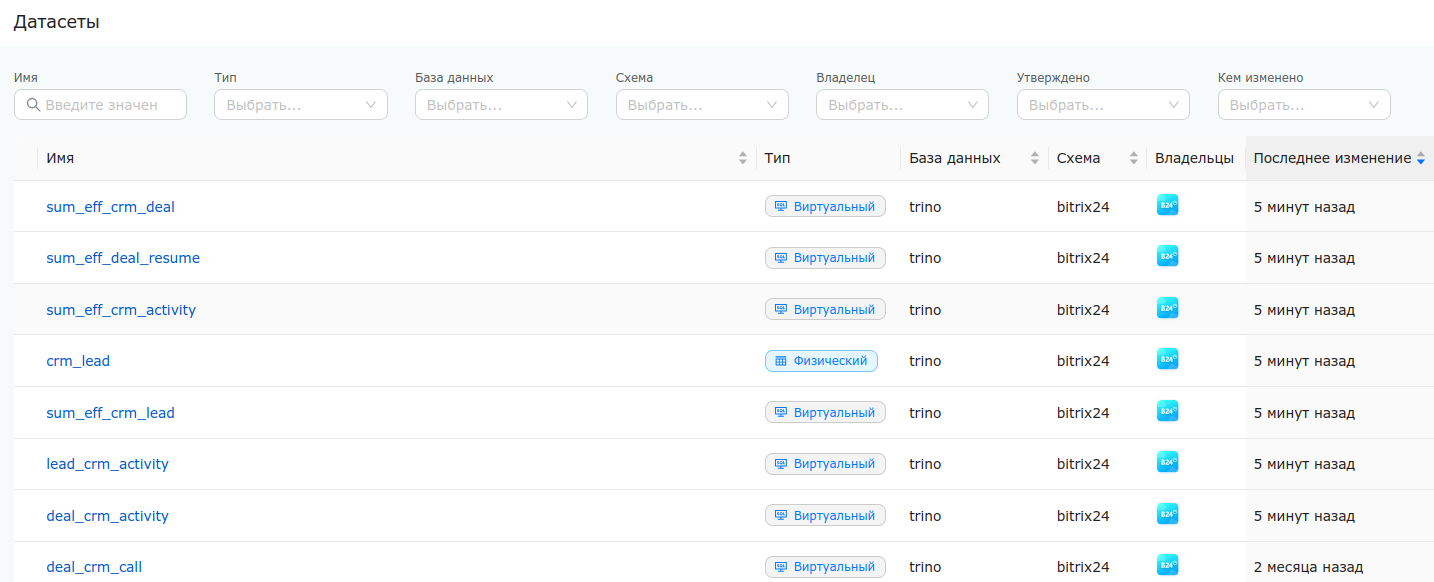Open the Кем изменено filter dropdown
Screen dimensions: 1434x582
[1304, 105]
